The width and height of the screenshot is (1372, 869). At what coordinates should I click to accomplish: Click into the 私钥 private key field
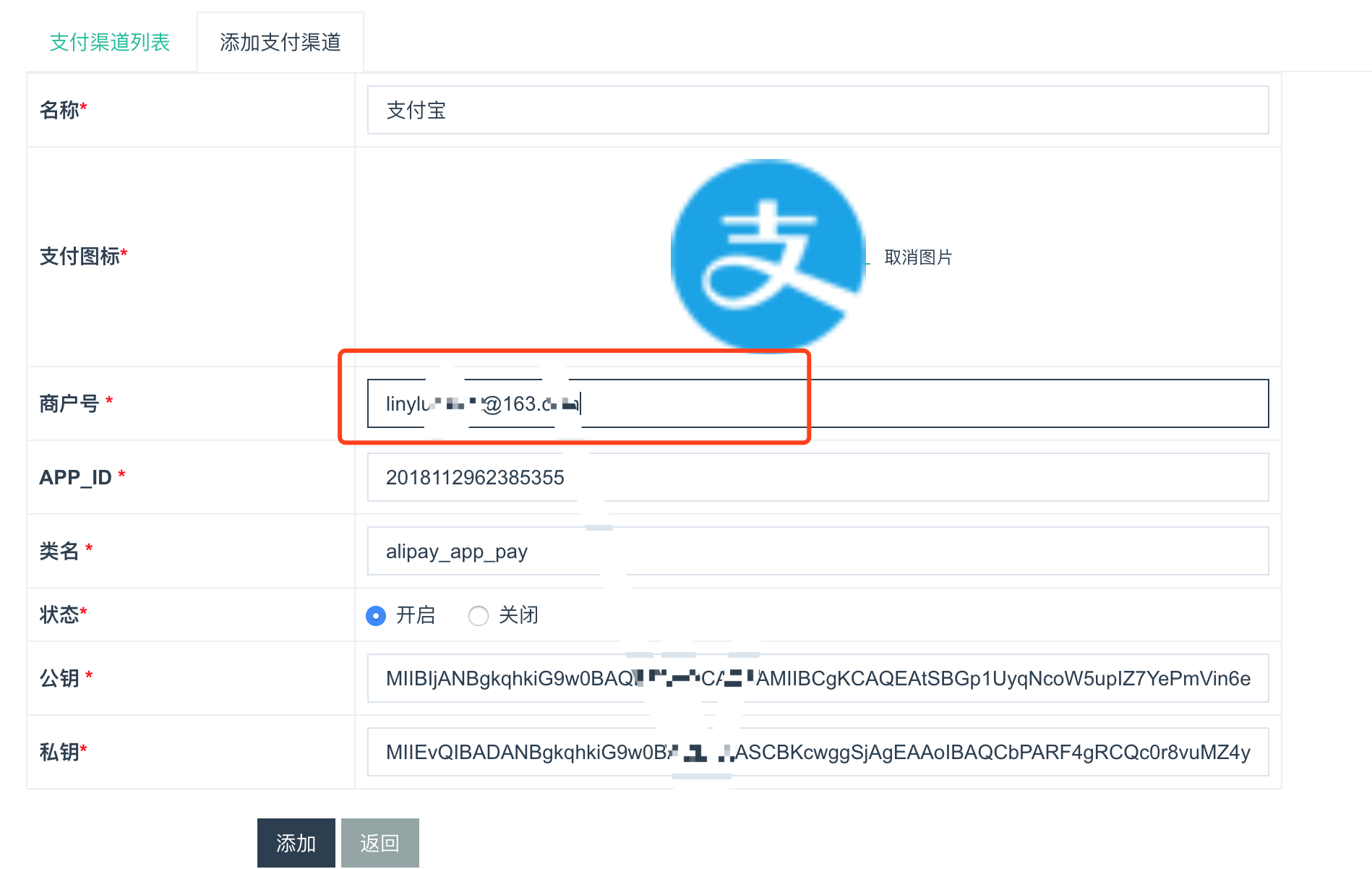(817, 752)
